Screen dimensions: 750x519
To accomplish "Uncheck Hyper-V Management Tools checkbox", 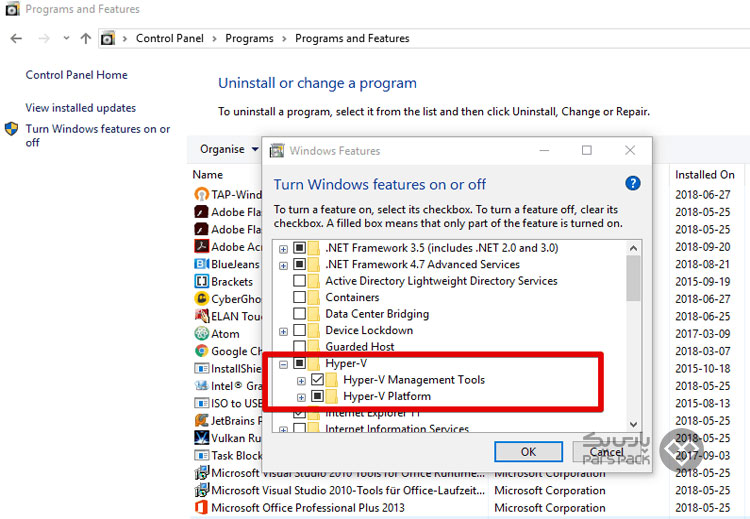I will click(x=317, y=380).
